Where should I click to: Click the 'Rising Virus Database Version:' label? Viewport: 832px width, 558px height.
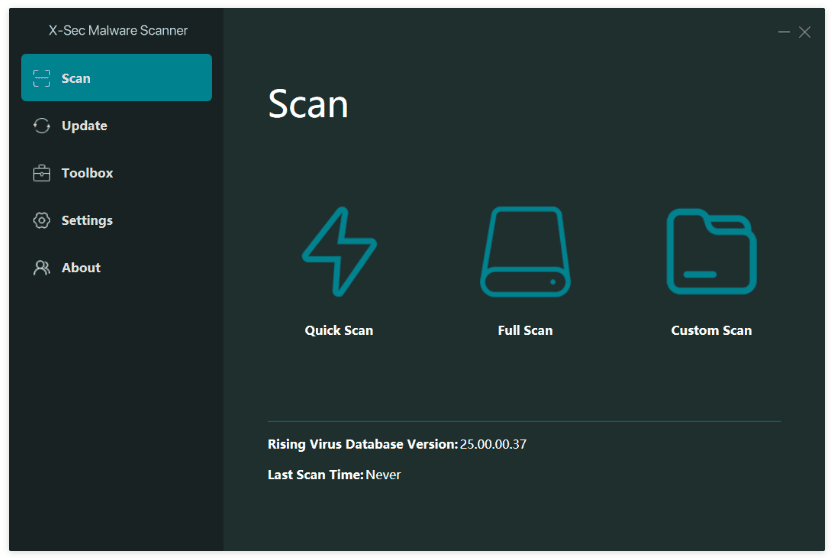362,444
